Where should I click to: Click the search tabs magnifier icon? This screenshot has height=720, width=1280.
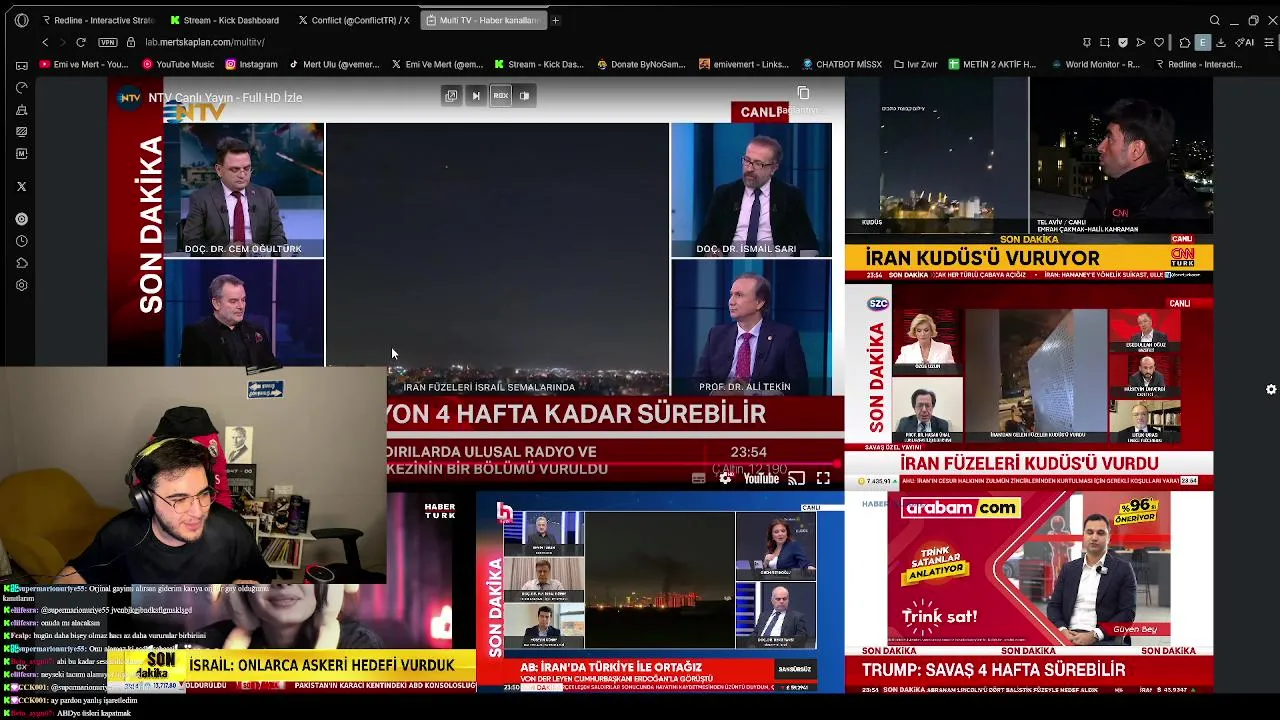coord(1215,20)
